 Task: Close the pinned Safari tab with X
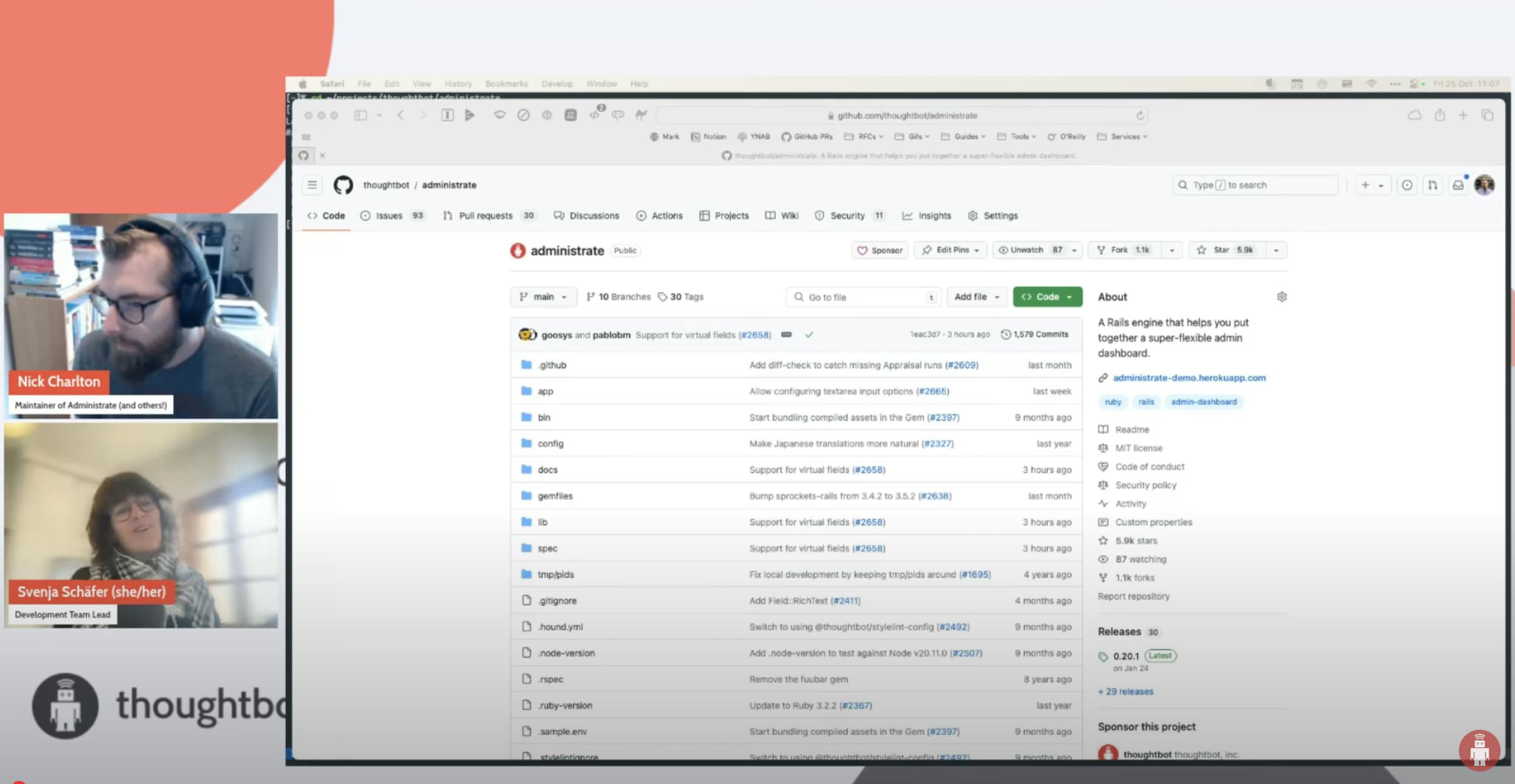tap(322, 155)
